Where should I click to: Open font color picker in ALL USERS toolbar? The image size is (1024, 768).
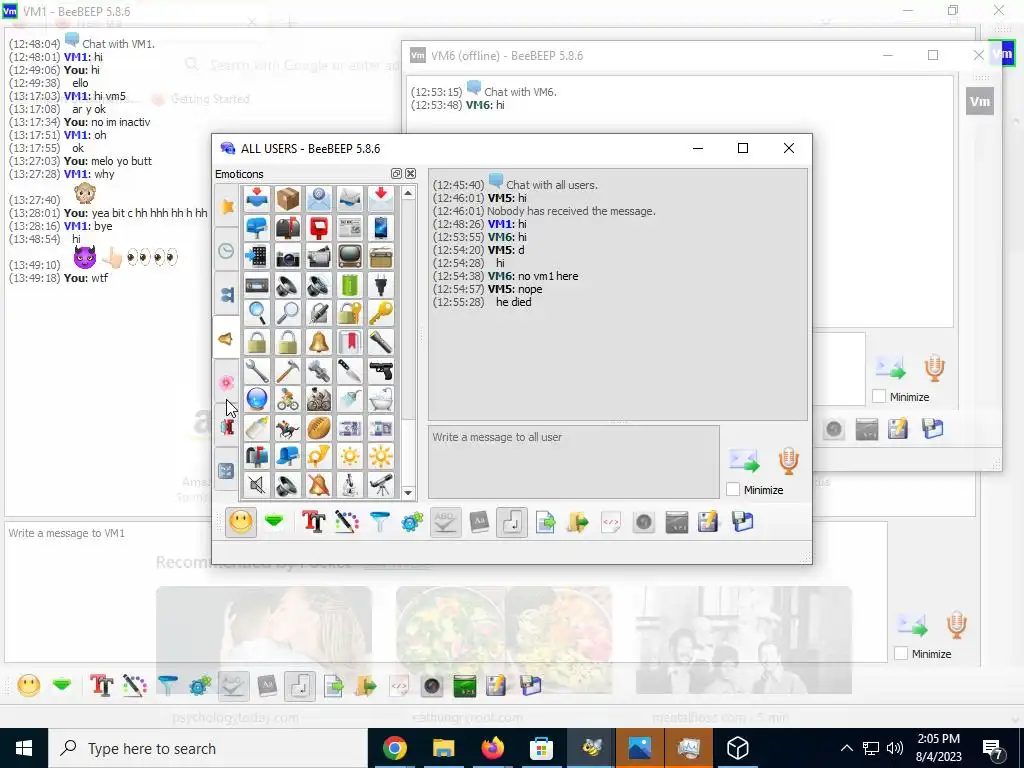(347, 522)
